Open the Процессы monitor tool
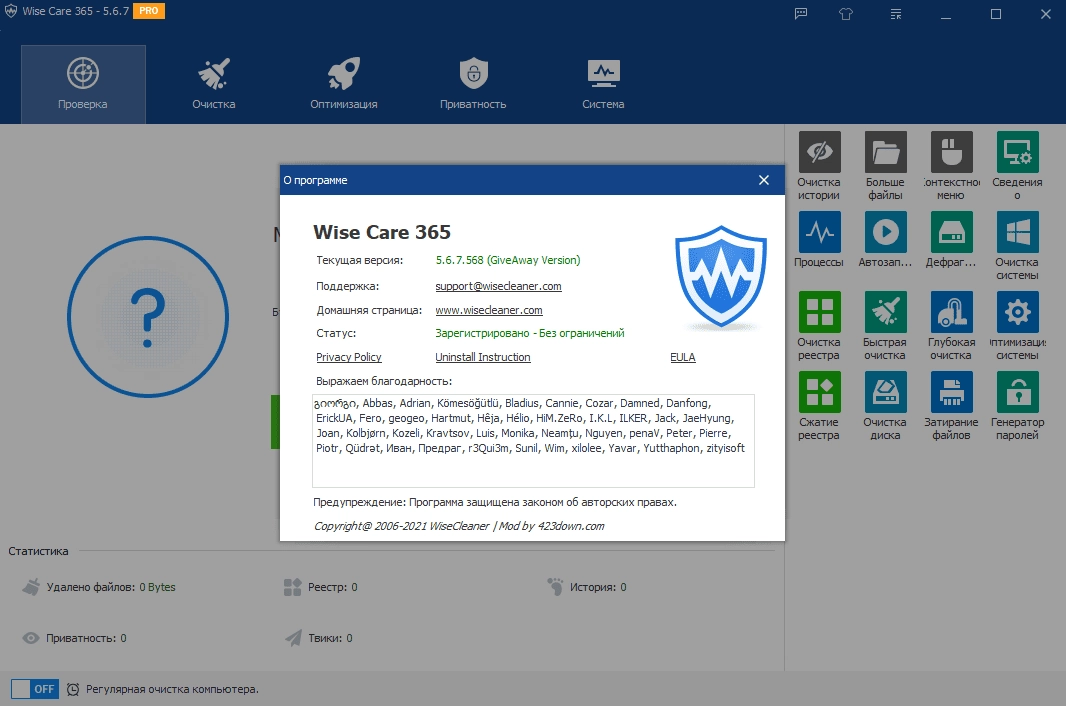The width and height of the screenshot is (1066, 706). coord(819,239)
